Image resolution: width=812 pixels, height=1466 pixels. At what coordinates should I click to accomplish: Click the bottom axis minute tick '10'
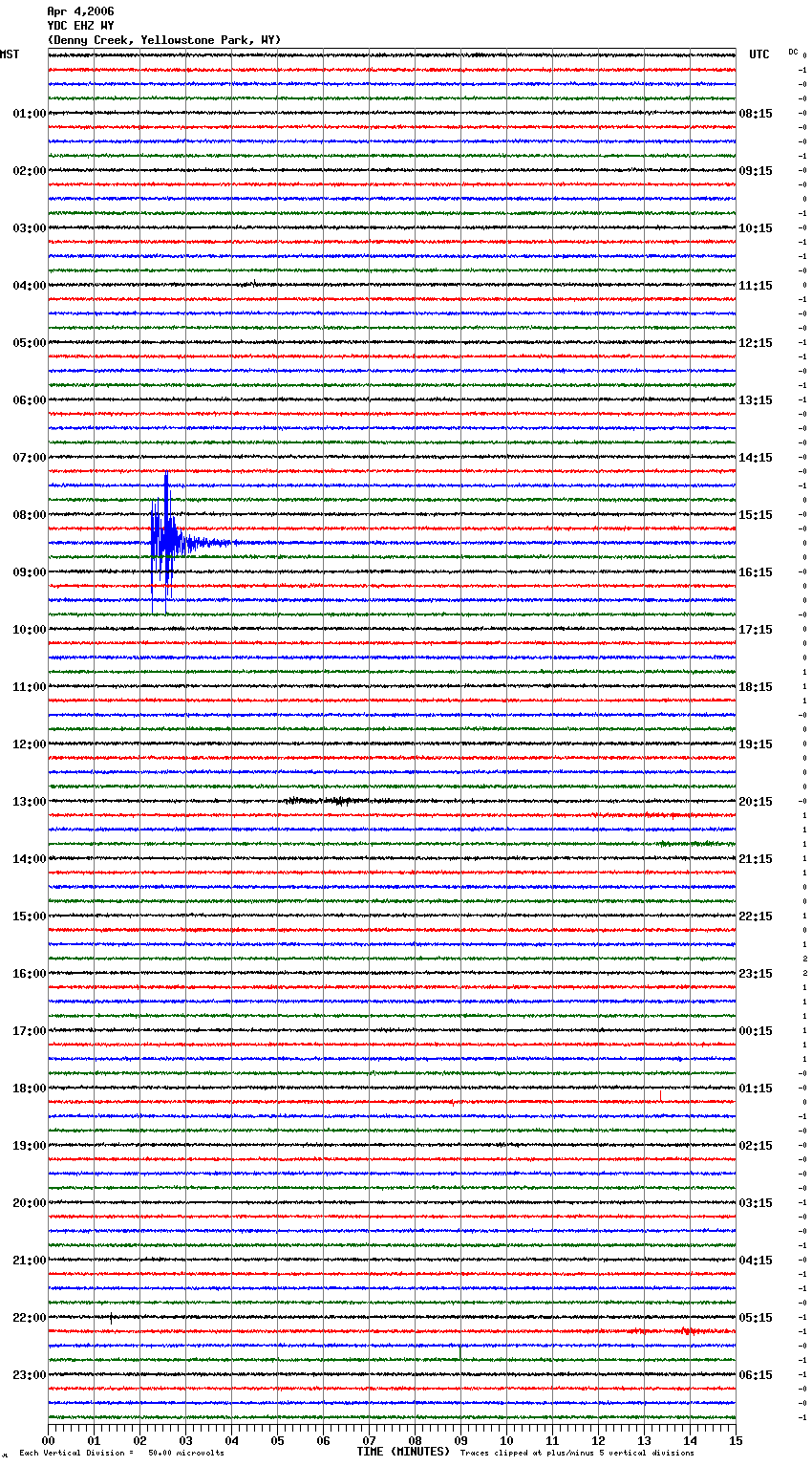(x=506, y=1440)
